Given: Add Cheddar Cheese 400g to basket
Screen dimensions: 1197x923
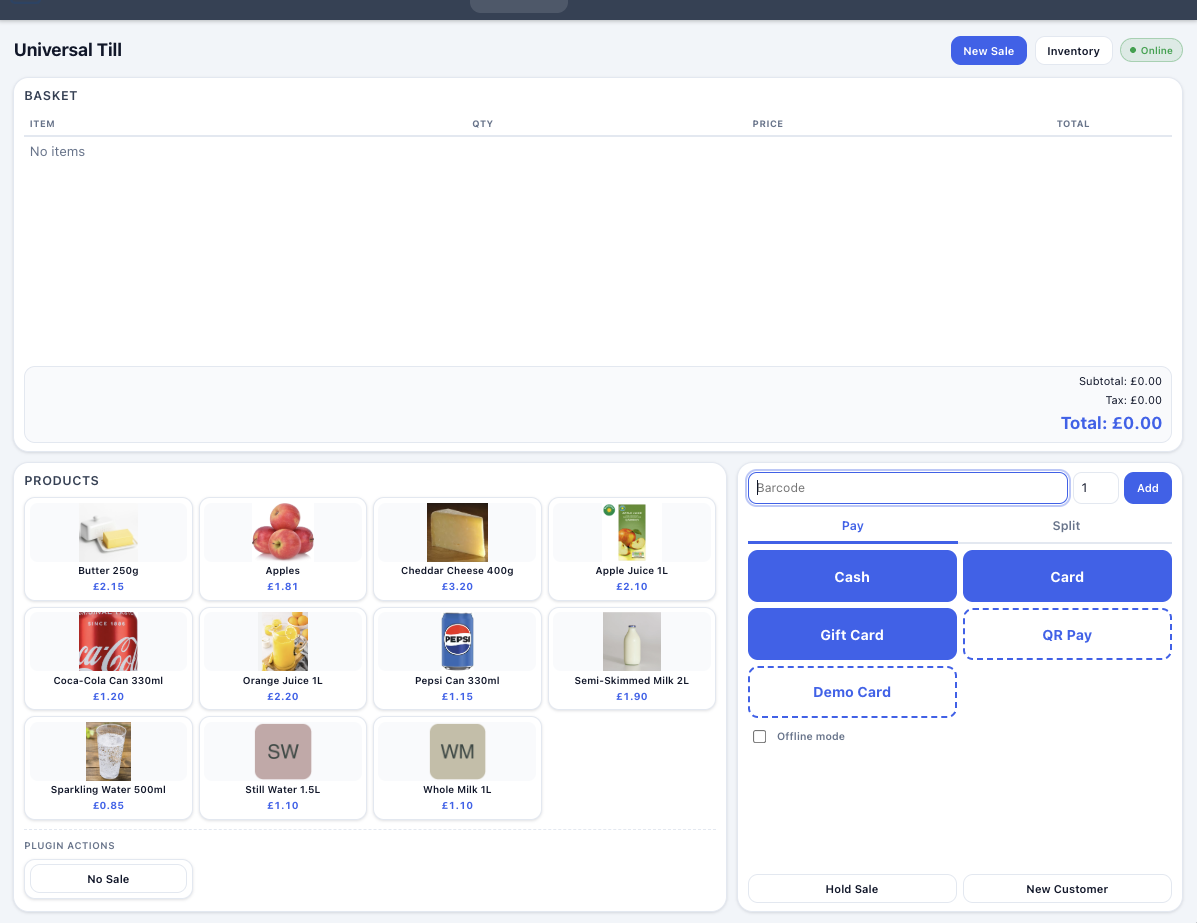Looking at the screenshot, I should [457, 549].
